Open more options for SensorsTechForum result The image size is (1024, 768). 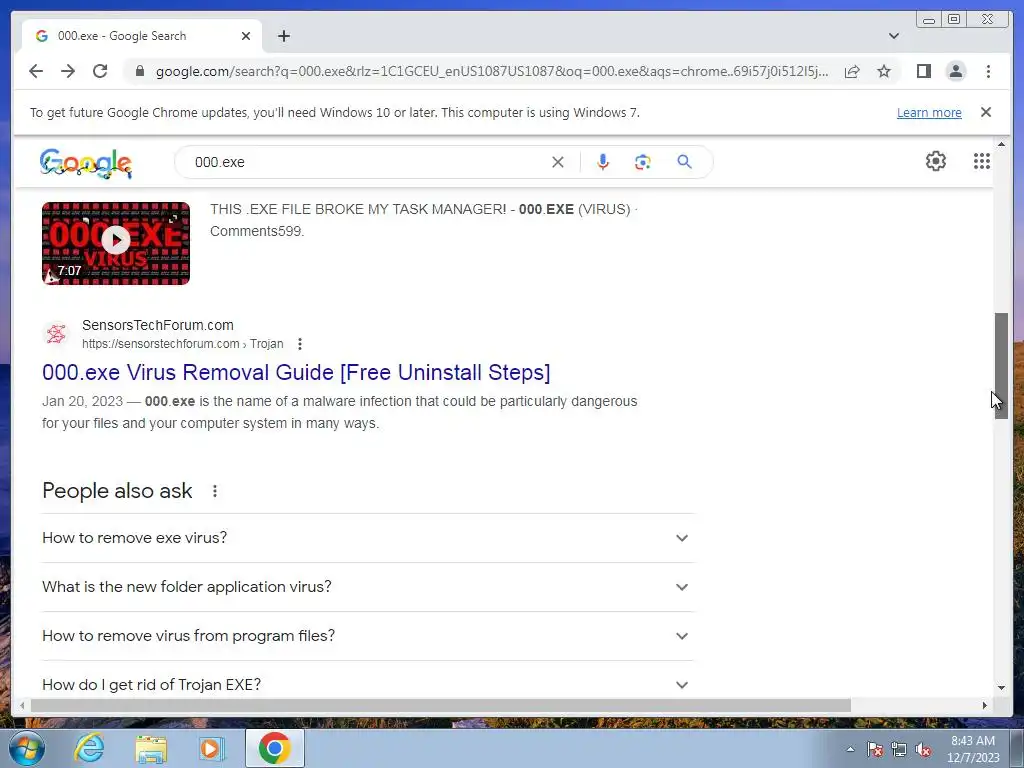click(x=300, y=344)
